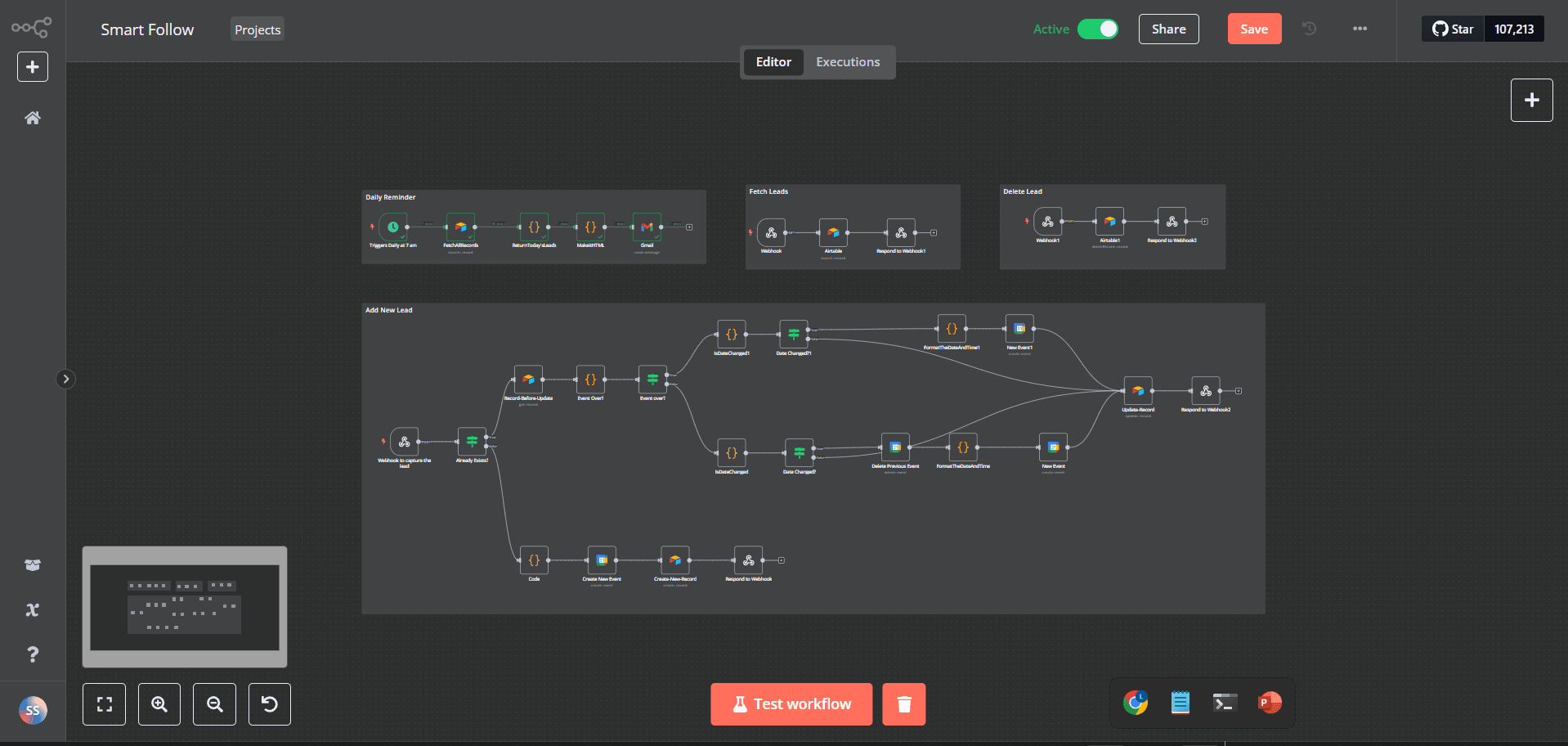The width and height of the screenshot is (1568, 746).
Task: Toggle the Active workflow switch
Action: 1097,29
